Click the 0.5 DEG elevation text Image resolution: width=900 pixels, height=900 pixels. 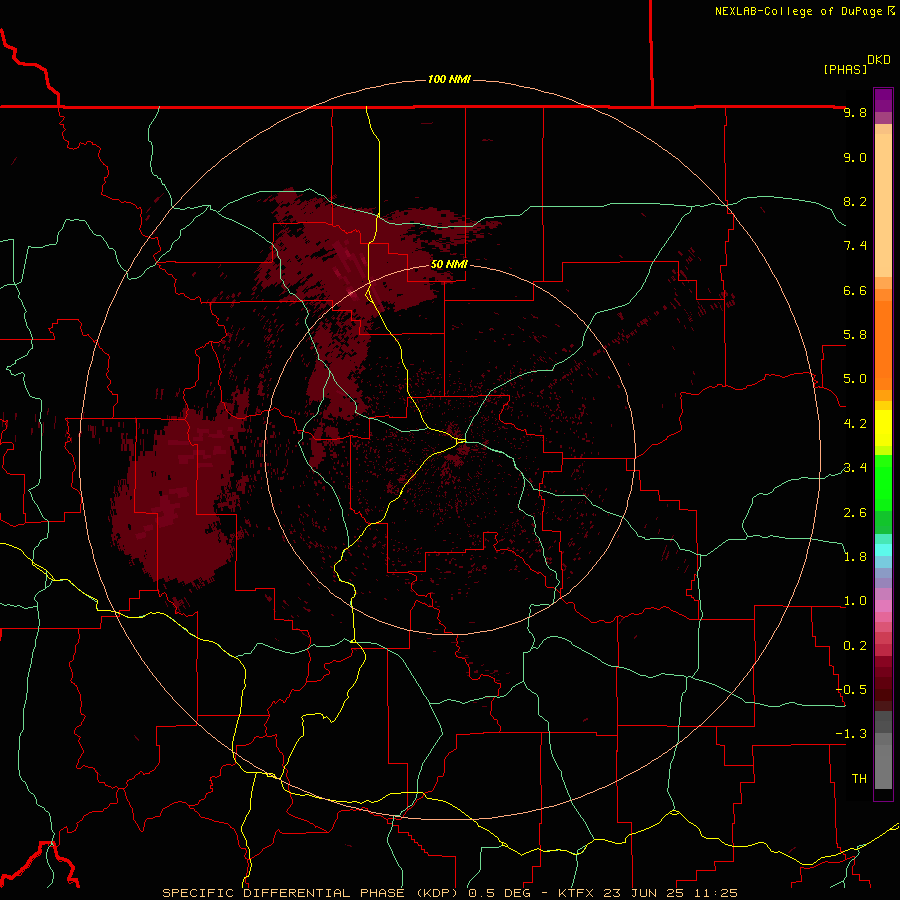click(x=501, y=893)
